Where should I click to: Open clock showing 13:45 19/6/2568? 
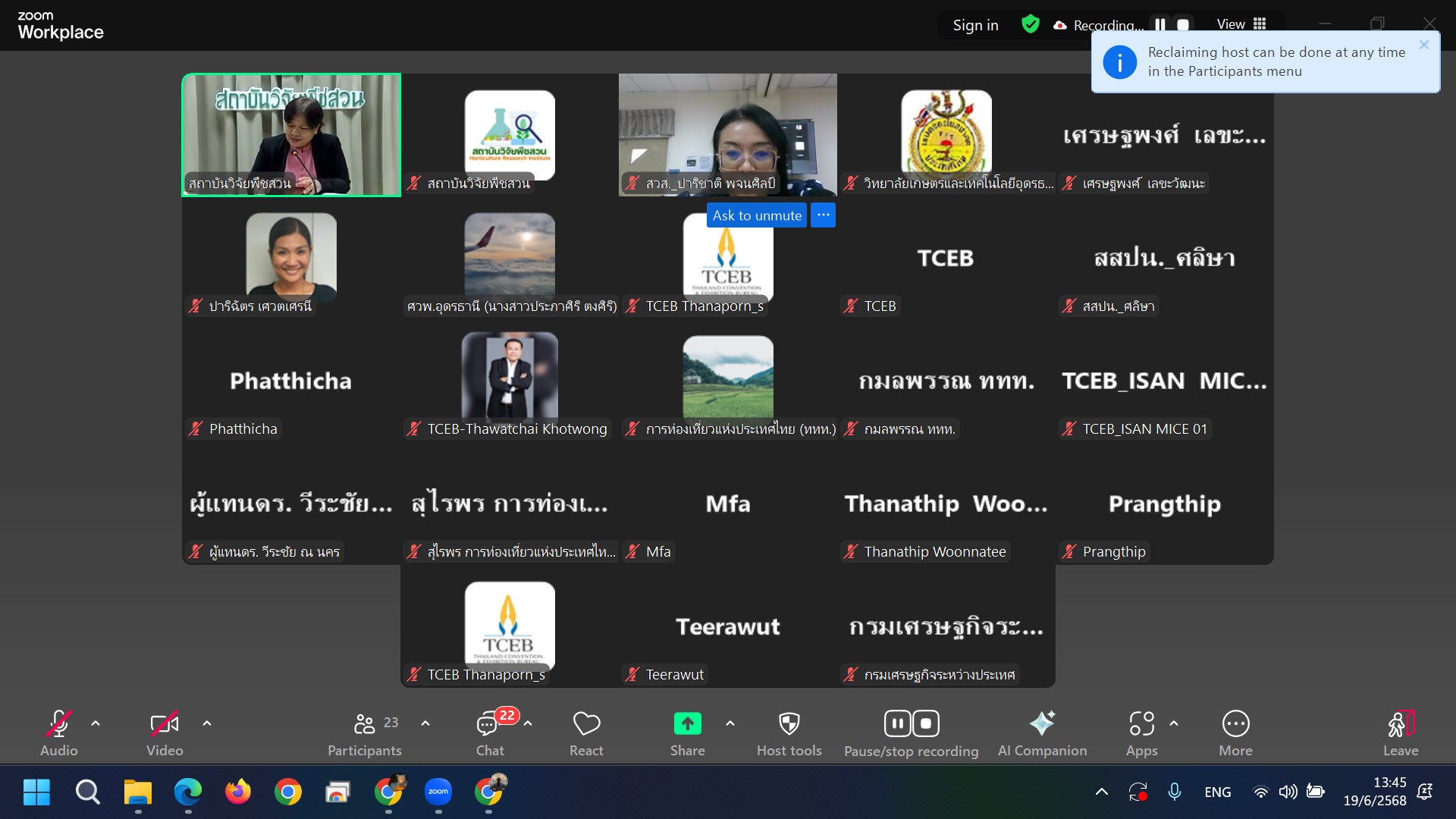click(1375, 792)
